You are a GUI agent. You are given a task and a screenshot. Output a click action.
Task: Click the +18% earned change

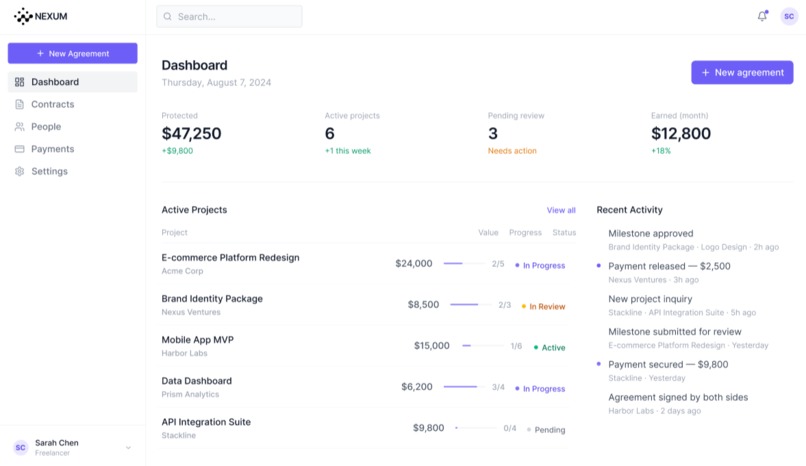point(661,151)
